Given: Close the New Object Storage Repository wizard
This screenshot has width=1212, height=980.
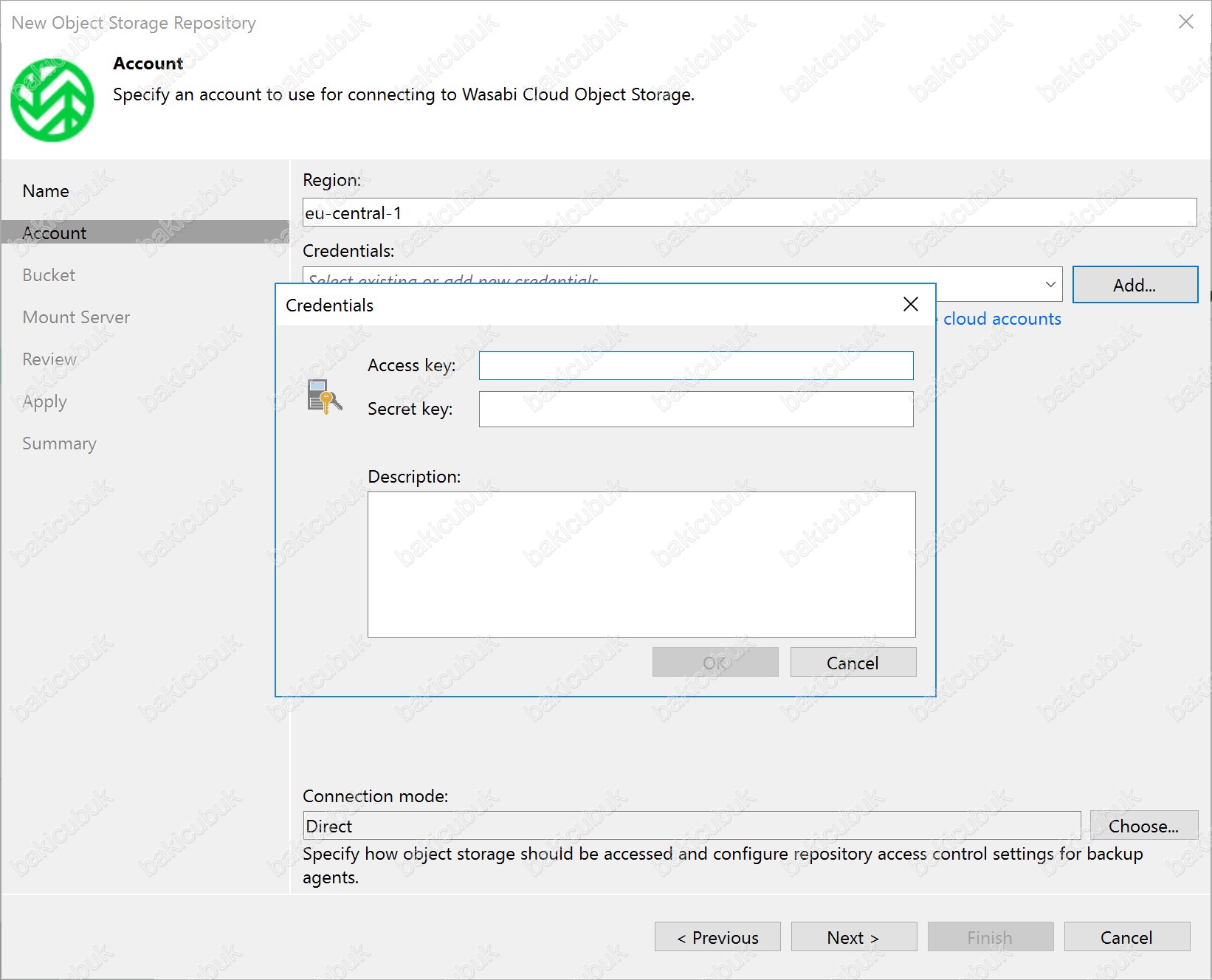Looking at the screenshot, I should [x=1185, y=22].
